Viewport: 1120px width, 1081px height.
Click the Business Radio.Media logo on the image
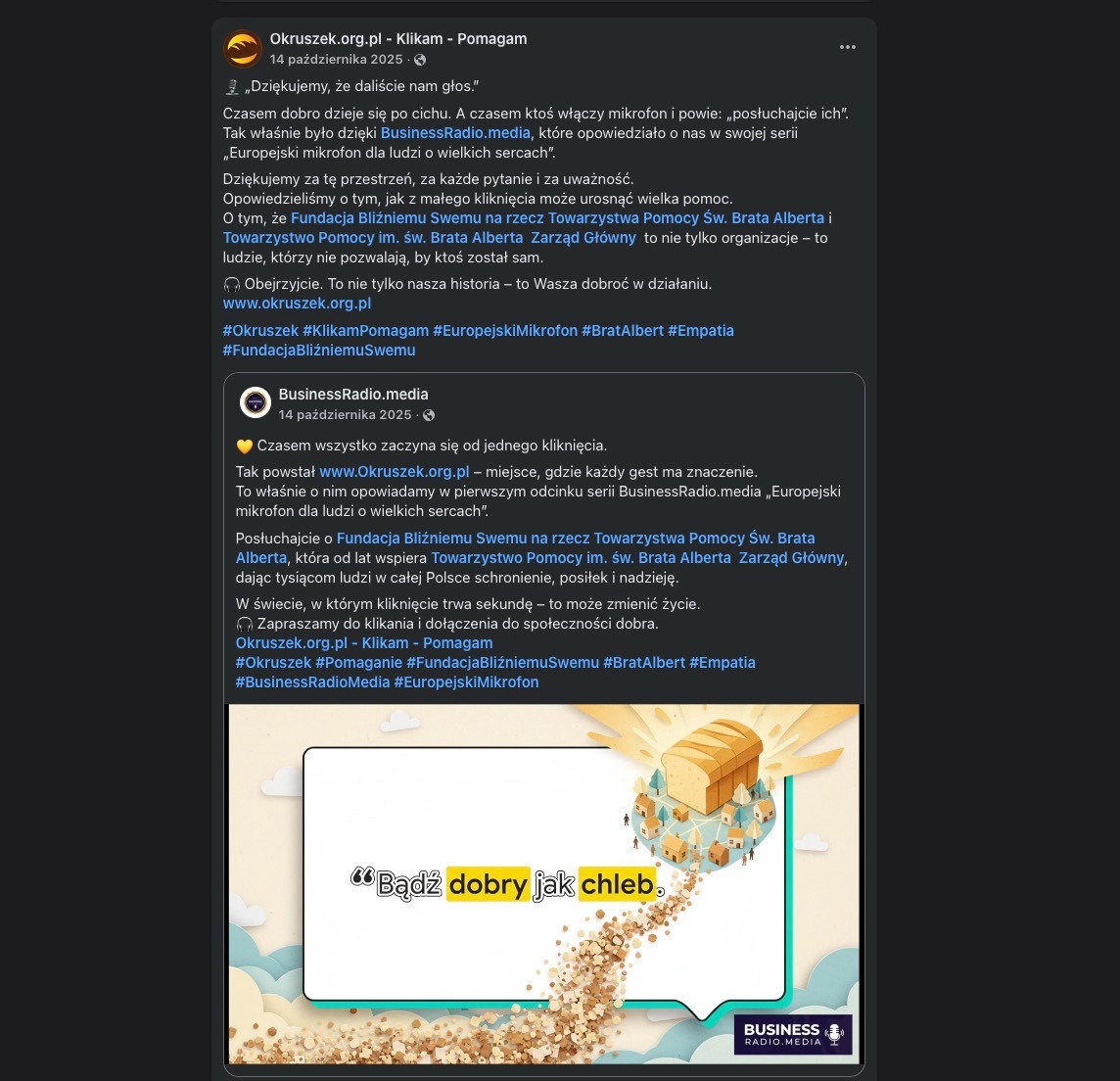793,1034
